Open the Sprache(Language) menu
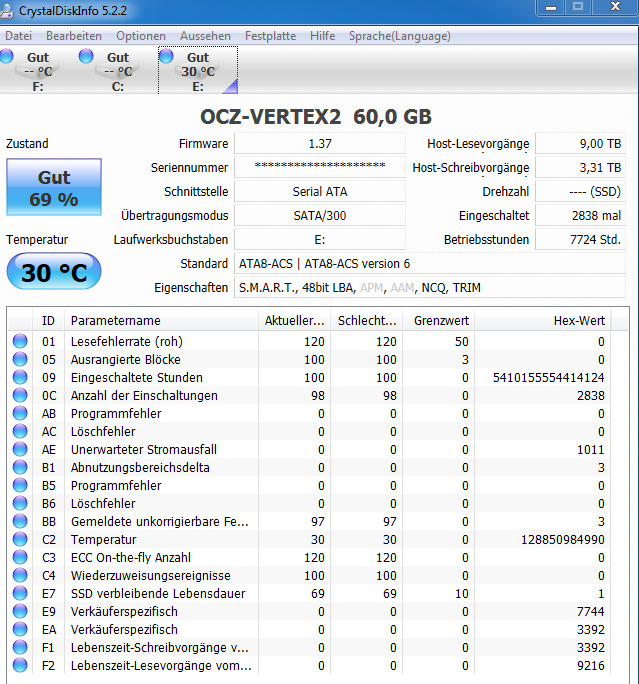 pos(400,36)
